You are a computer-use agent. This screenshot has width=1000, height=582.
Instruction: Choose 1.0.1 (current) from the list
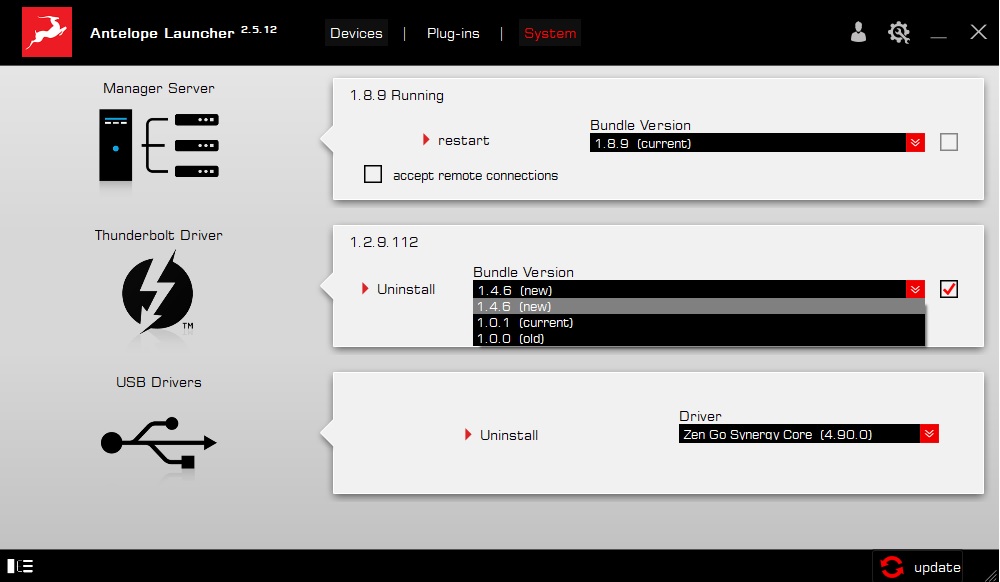coord(699,323)
